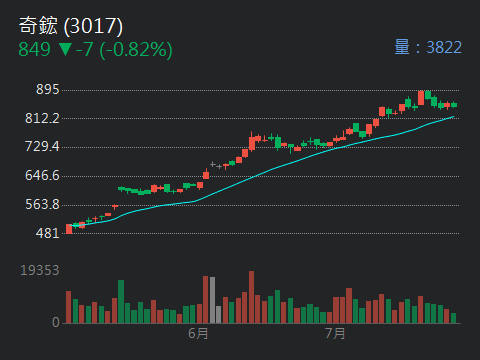This screenshot has width=480, height=360.
Task: Click the tall gray volume bar
Action: [x=212, y=300]
